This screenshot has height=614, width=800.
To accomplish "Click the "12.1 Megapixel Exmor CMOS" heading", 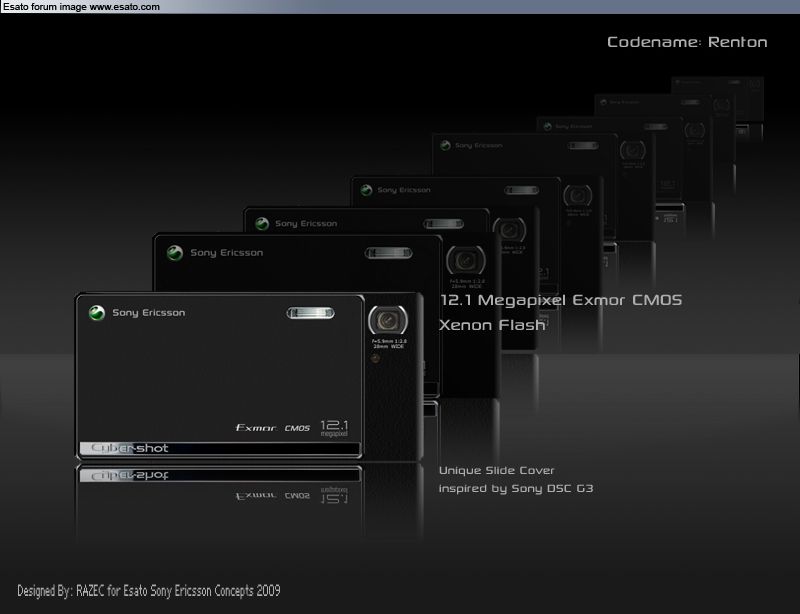I will click(561, 300).
